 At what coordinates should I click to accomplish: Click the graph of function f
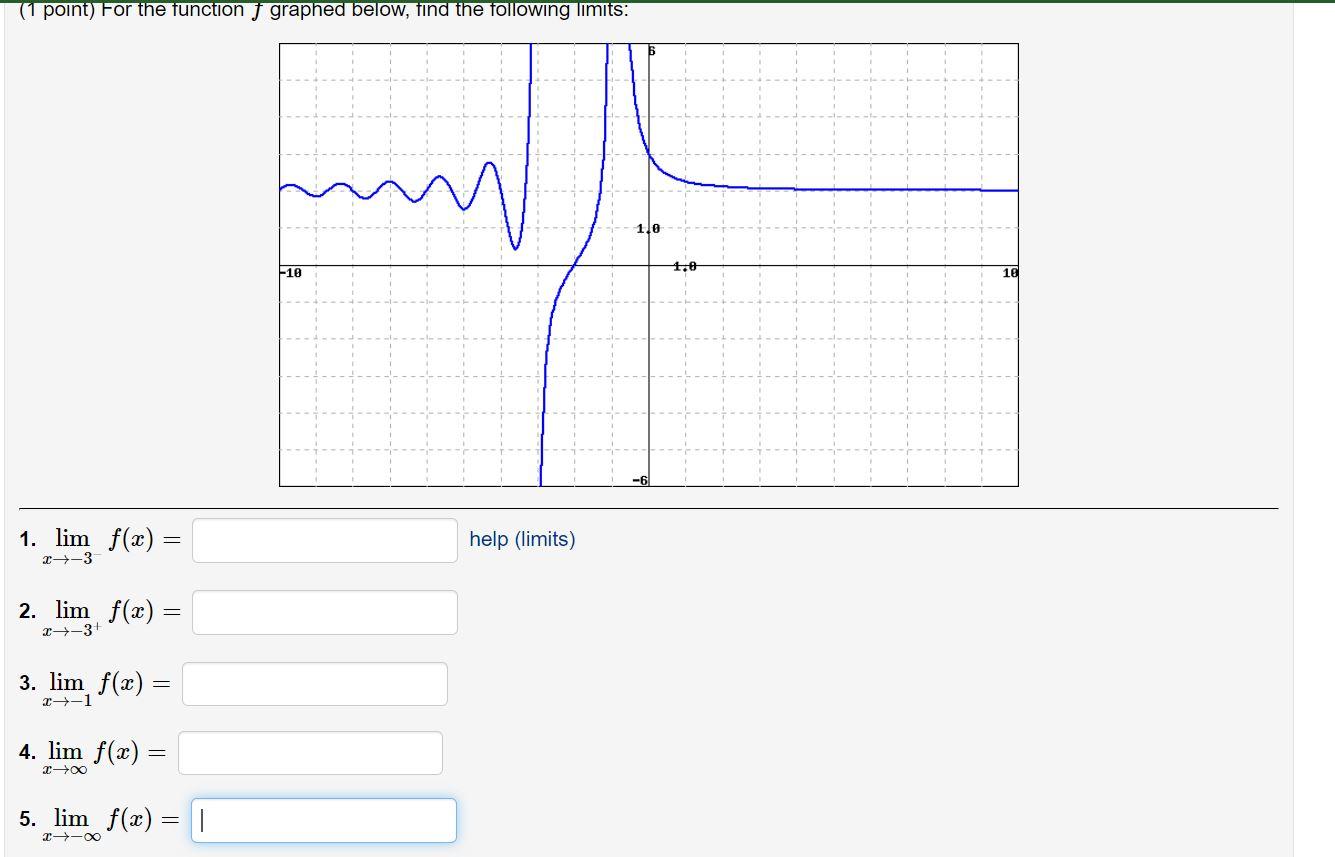648,265
